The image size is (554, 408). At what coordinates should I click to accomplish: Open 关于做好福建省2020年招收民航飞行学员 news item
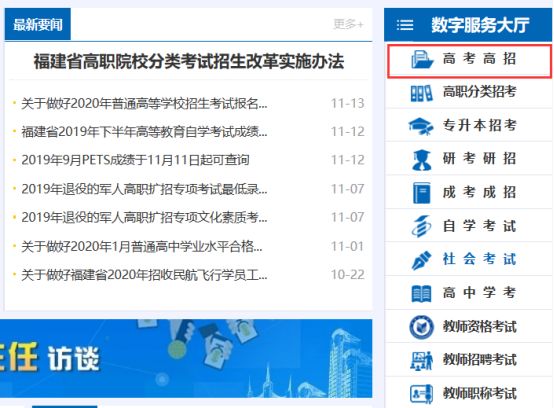[x=144, y=274]
